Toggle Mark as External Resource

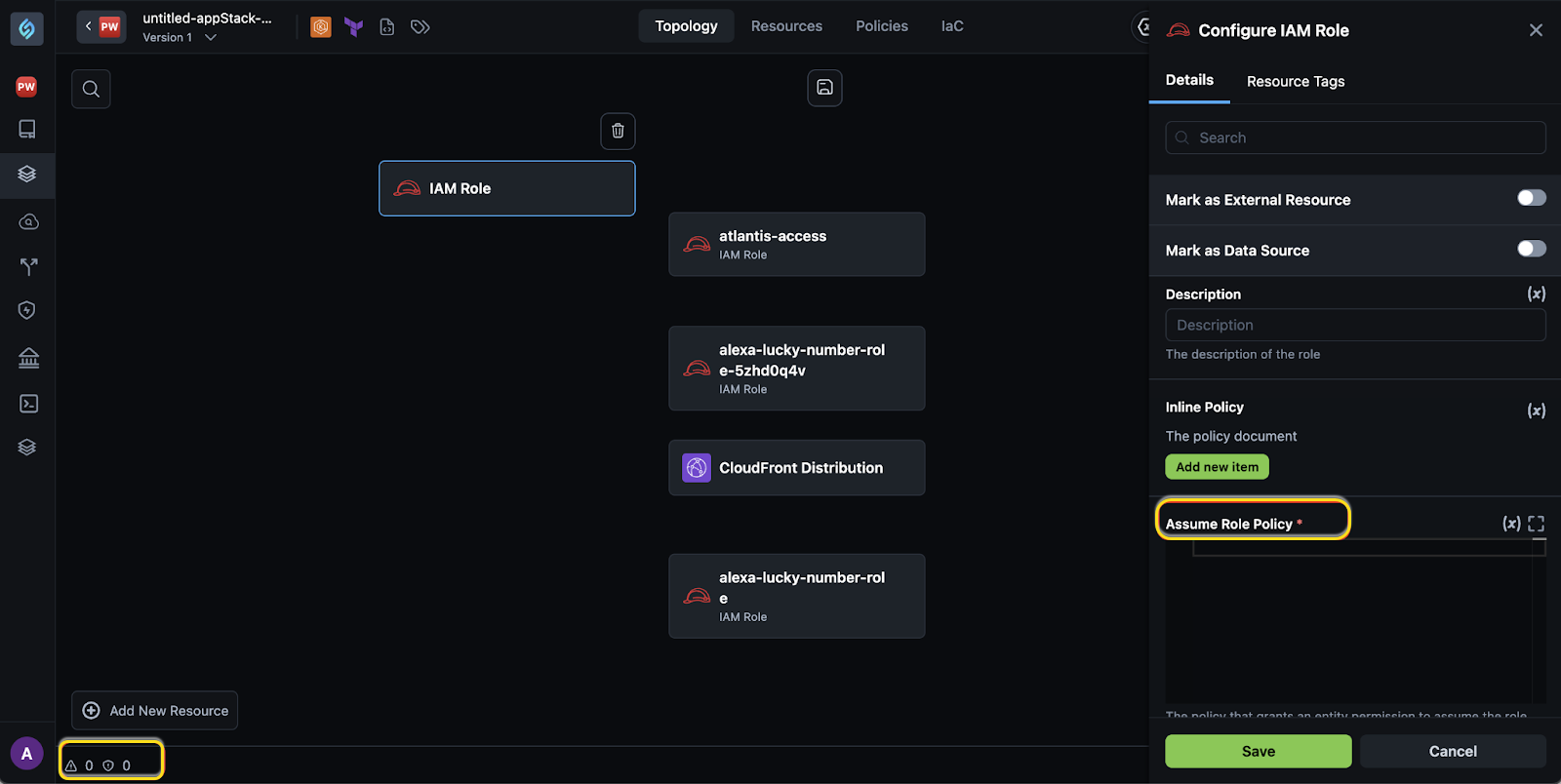1532,198
